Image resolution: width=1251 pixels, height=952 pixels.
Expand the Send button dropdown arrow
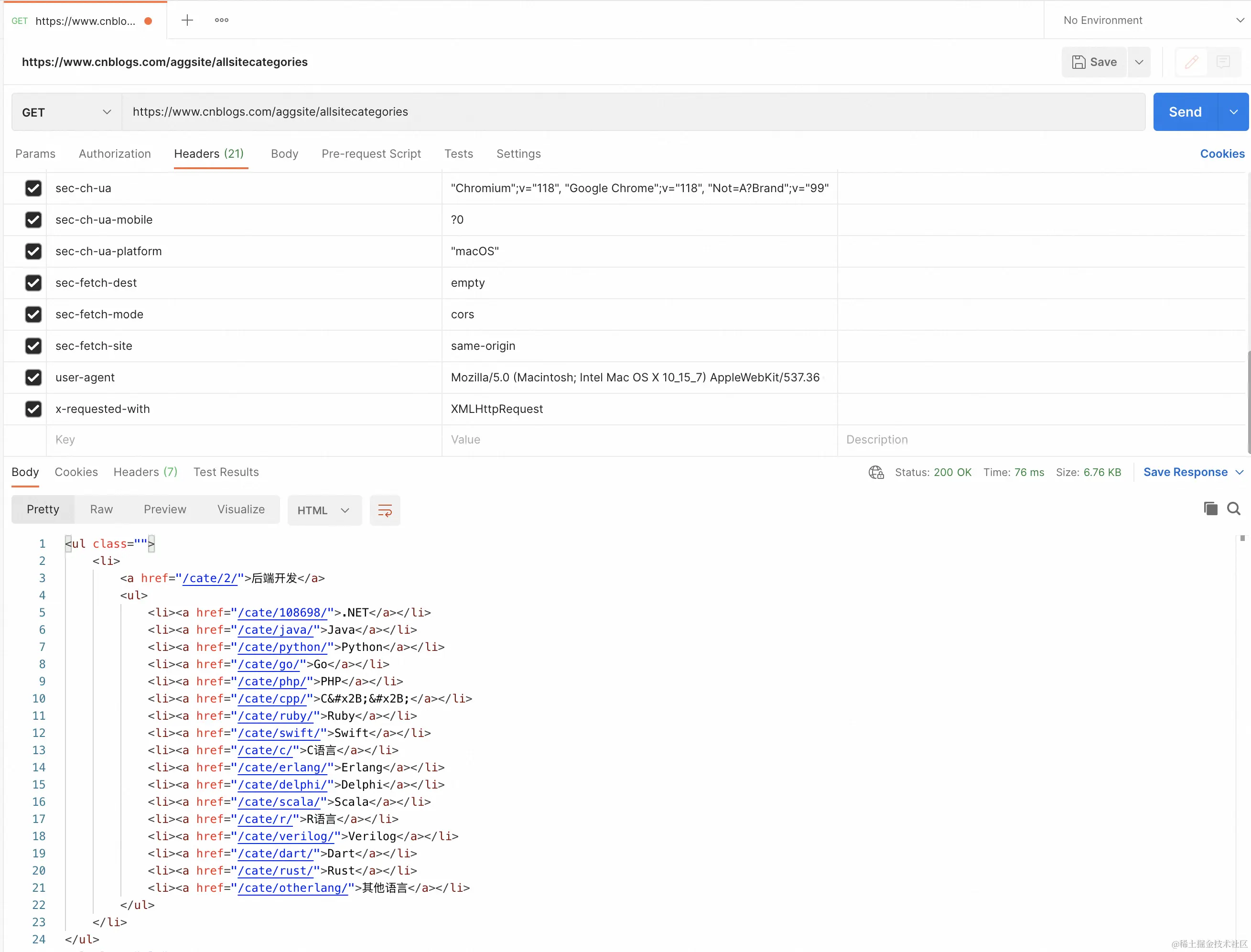click(1233, 112)
